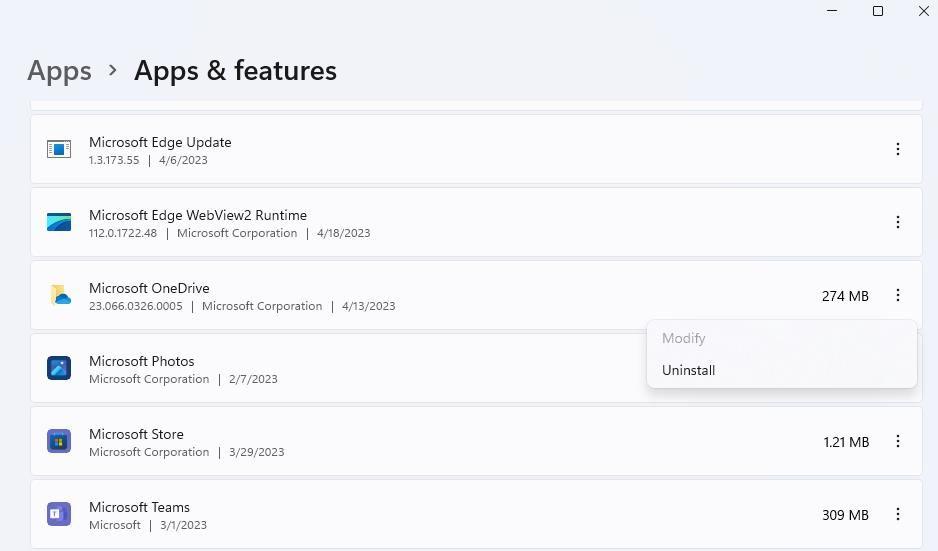
Task: Open more options for Microsoft Store
Action: coord(897,441)
